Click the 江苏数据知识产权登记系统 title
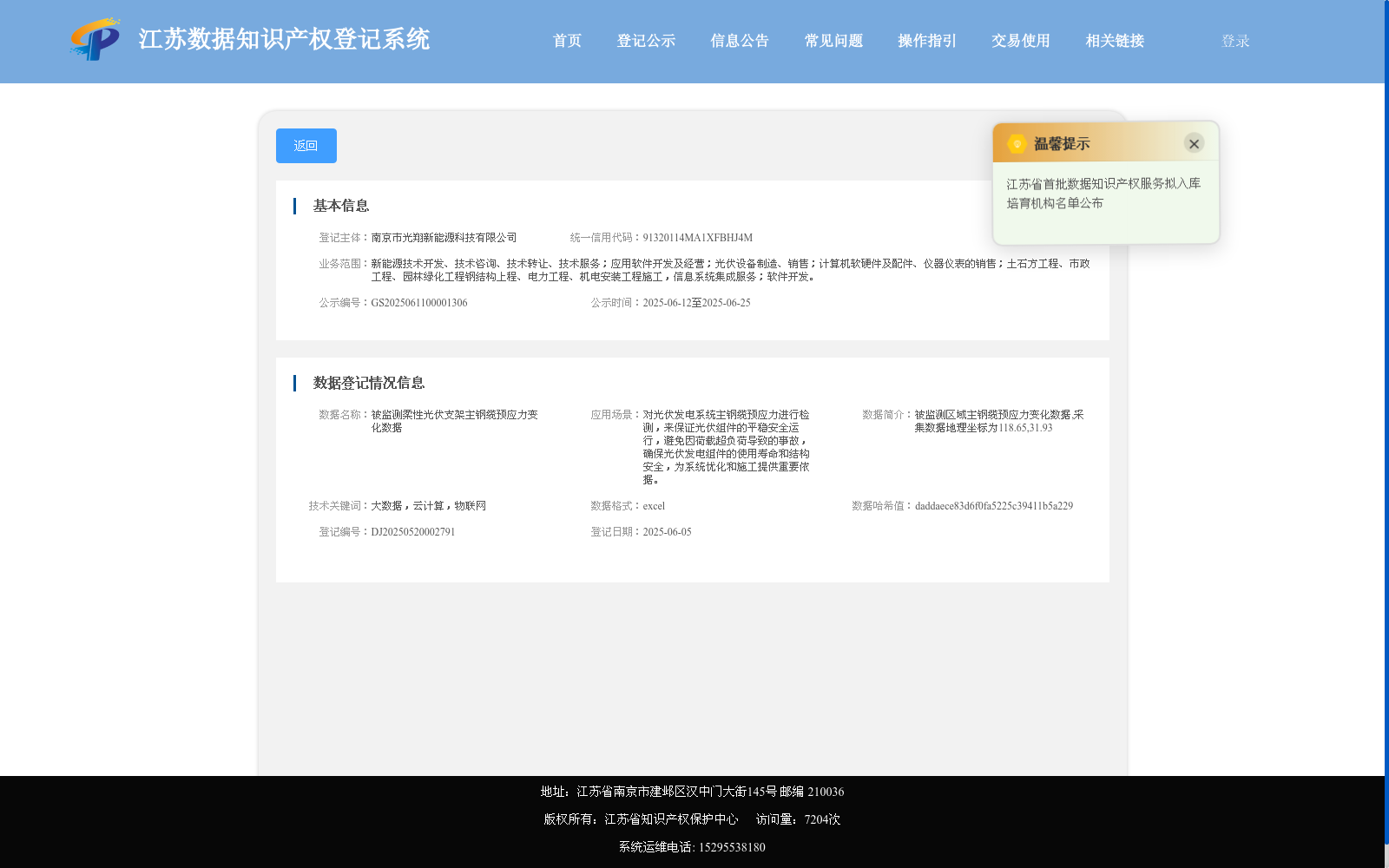The width and height of the screenshot is (1389, 868). pyautogui.click(x=284, y=39)
